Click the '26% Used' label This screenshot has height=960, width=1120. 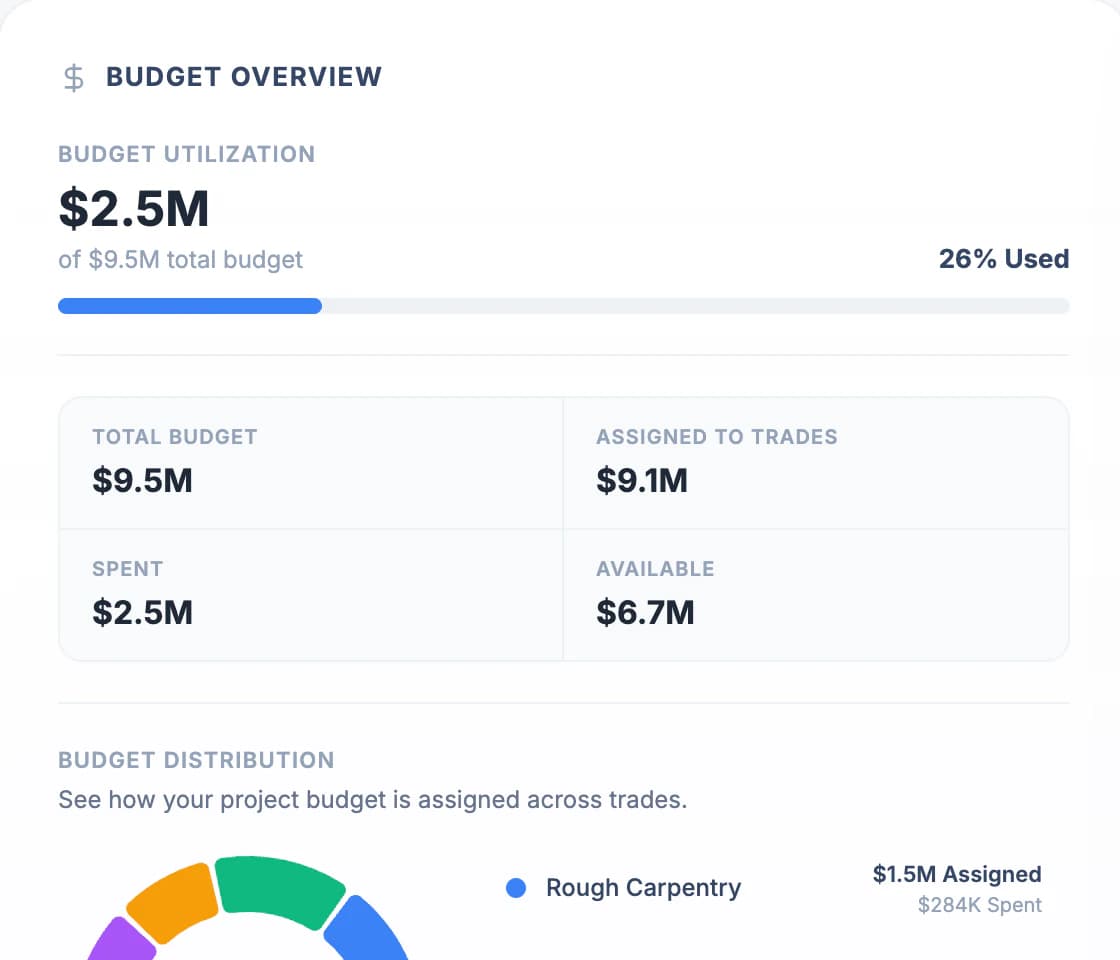pyautogui.click(x=1004, y=259)
